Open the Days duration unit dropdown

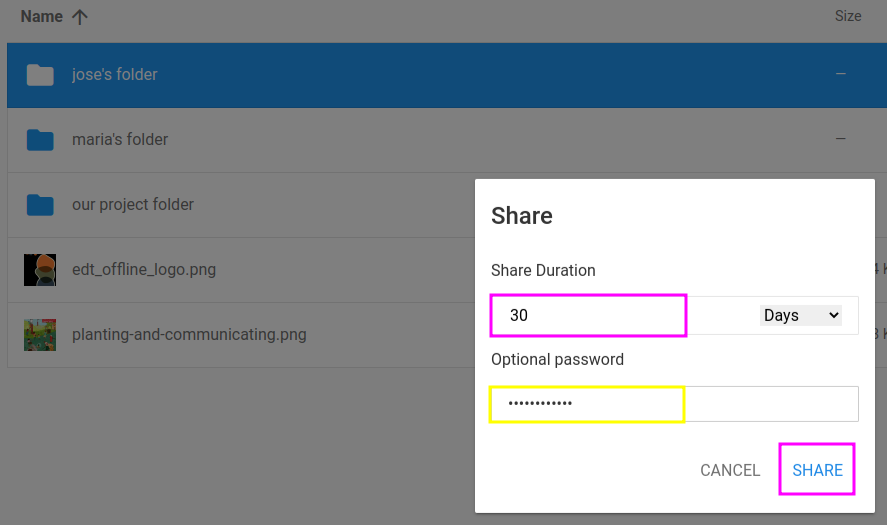[801, 315]
